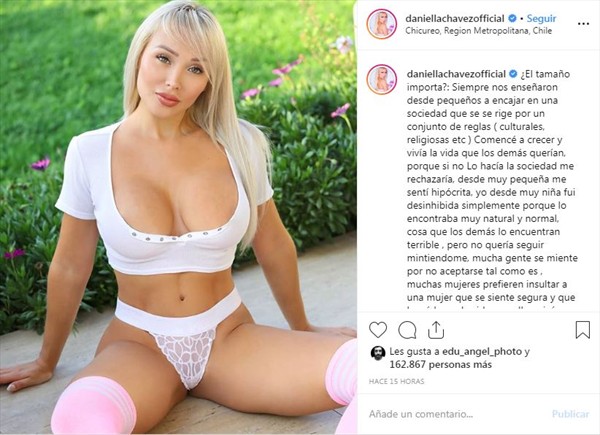
Task: Click the header profile avatar
Action: click(x=382, y=24)
